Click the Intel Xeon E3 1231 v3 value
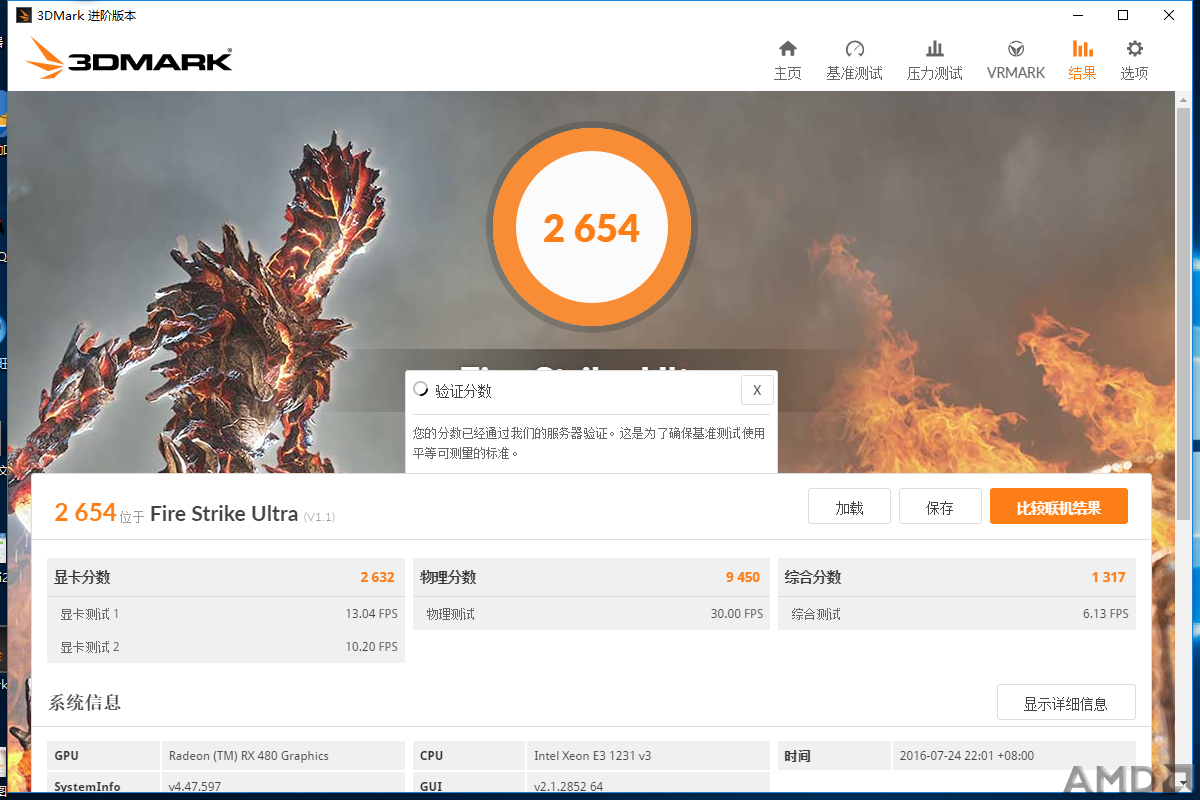The height and width of the screenshot is (800, 1200). pos(593,756)
